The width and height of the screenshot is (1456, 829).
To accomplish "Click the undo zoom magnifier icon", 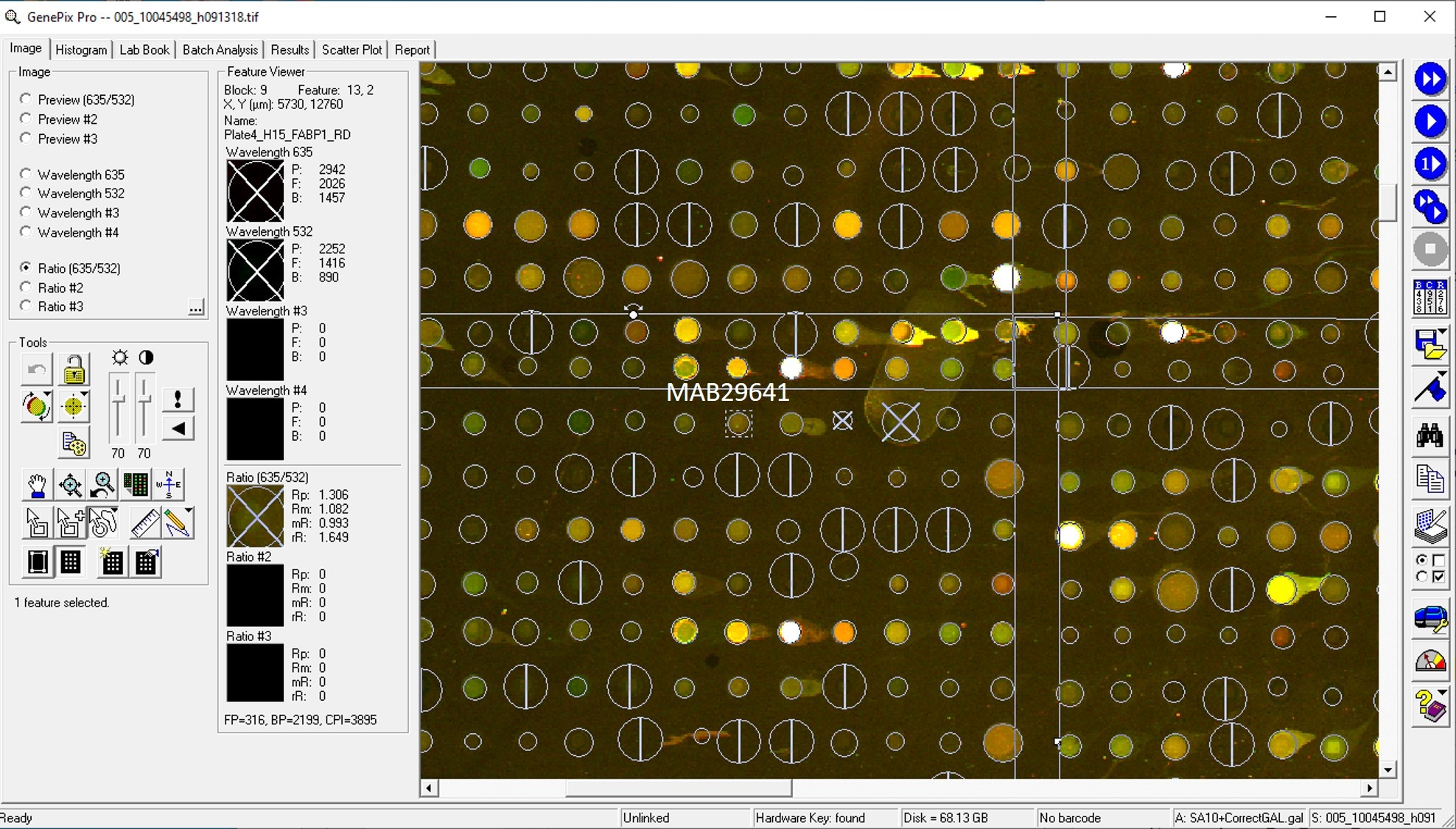I will pyautogui.click(x=103, y=485).
